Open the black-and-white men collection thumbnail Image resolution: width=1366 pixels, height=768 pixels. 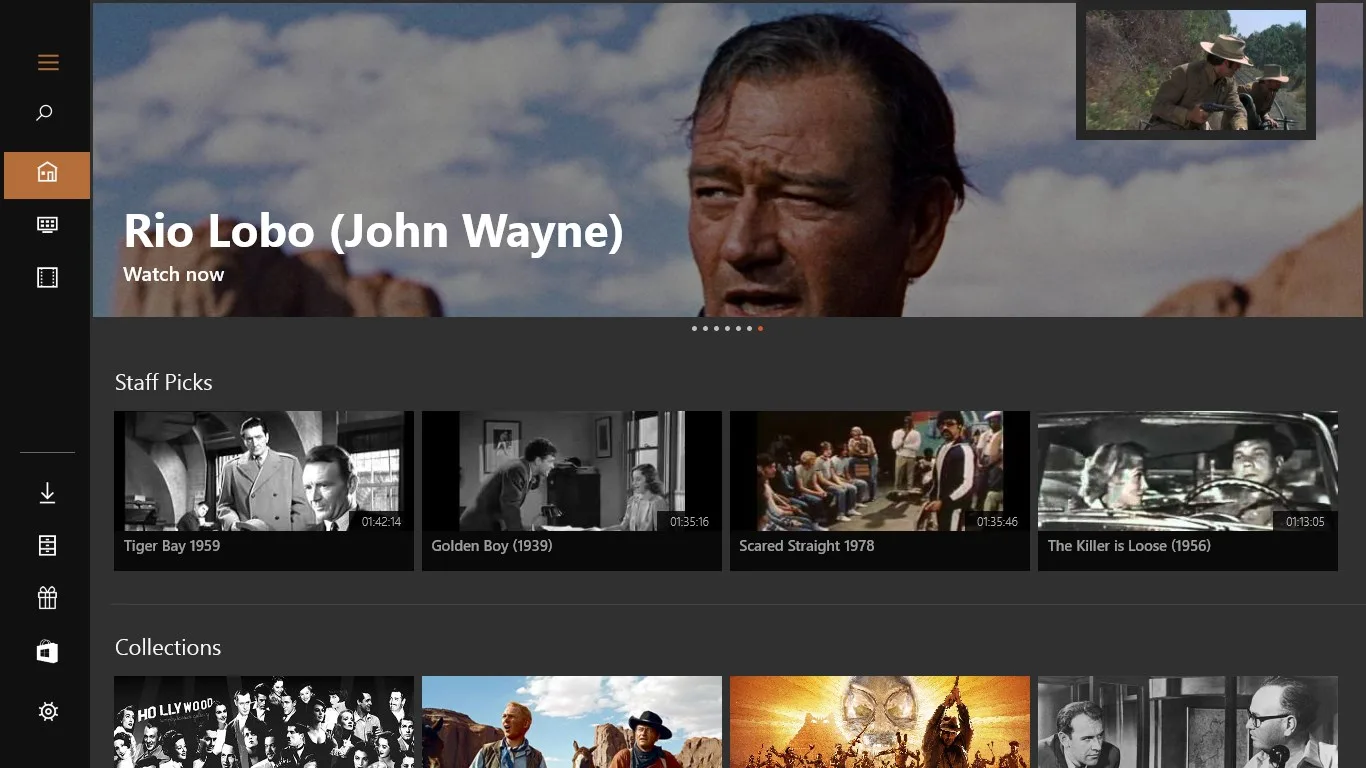pos(1188,722)
